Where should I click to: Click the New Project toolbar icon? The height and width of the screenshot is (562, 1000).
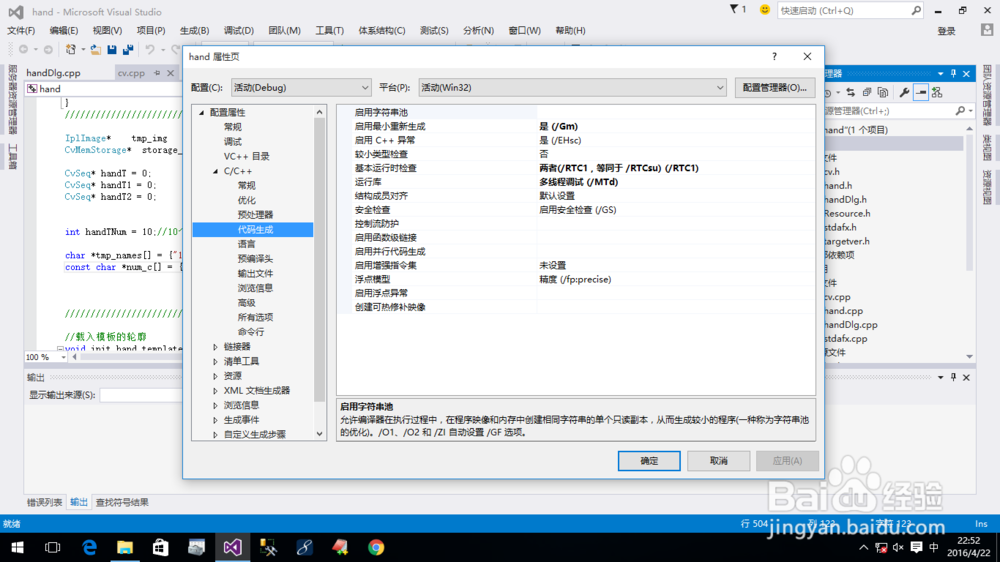pos(71,49)
